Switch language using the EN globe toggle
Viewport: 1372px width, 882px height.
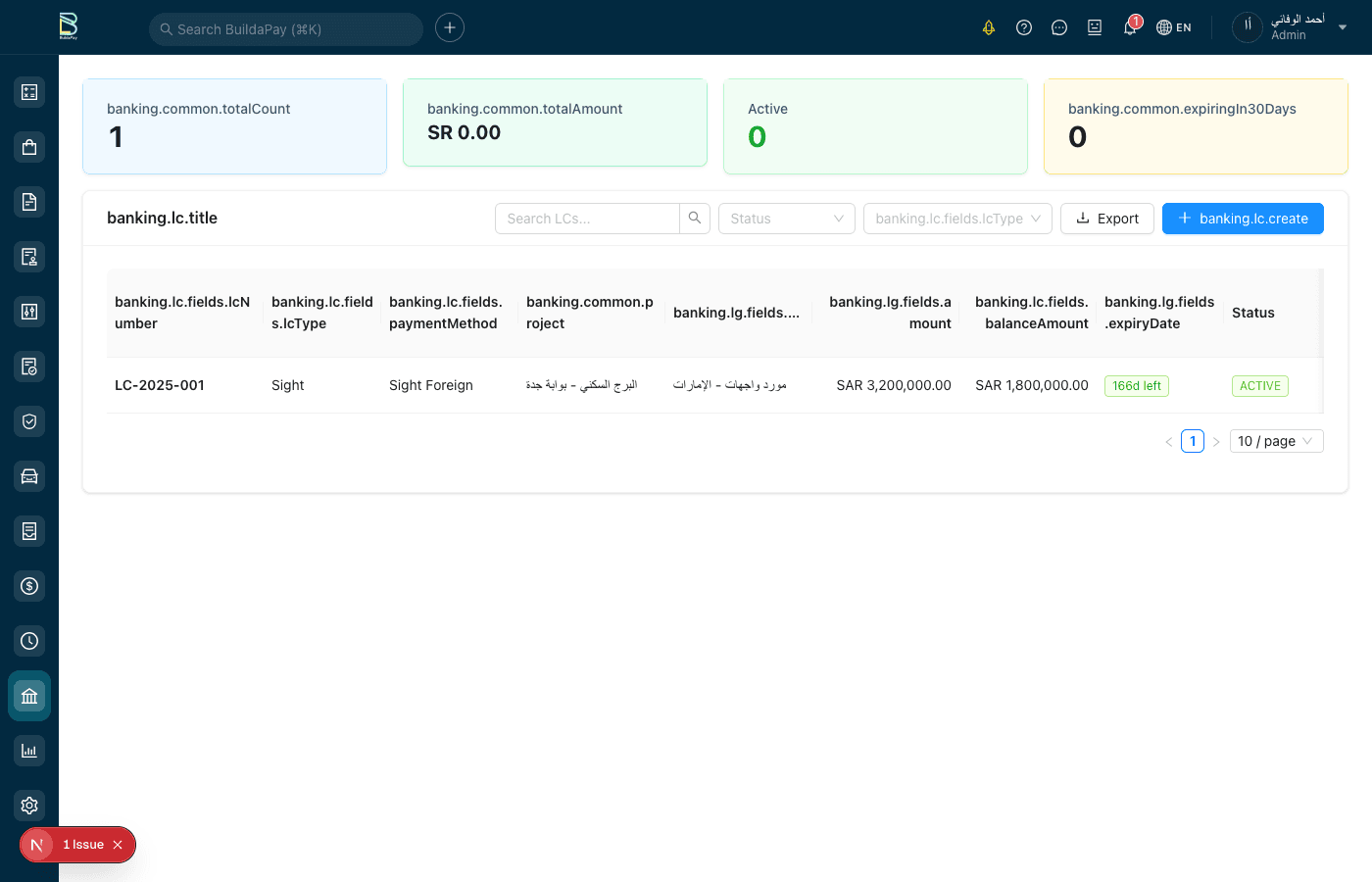pyautogui.click(x=1174, y=27)
